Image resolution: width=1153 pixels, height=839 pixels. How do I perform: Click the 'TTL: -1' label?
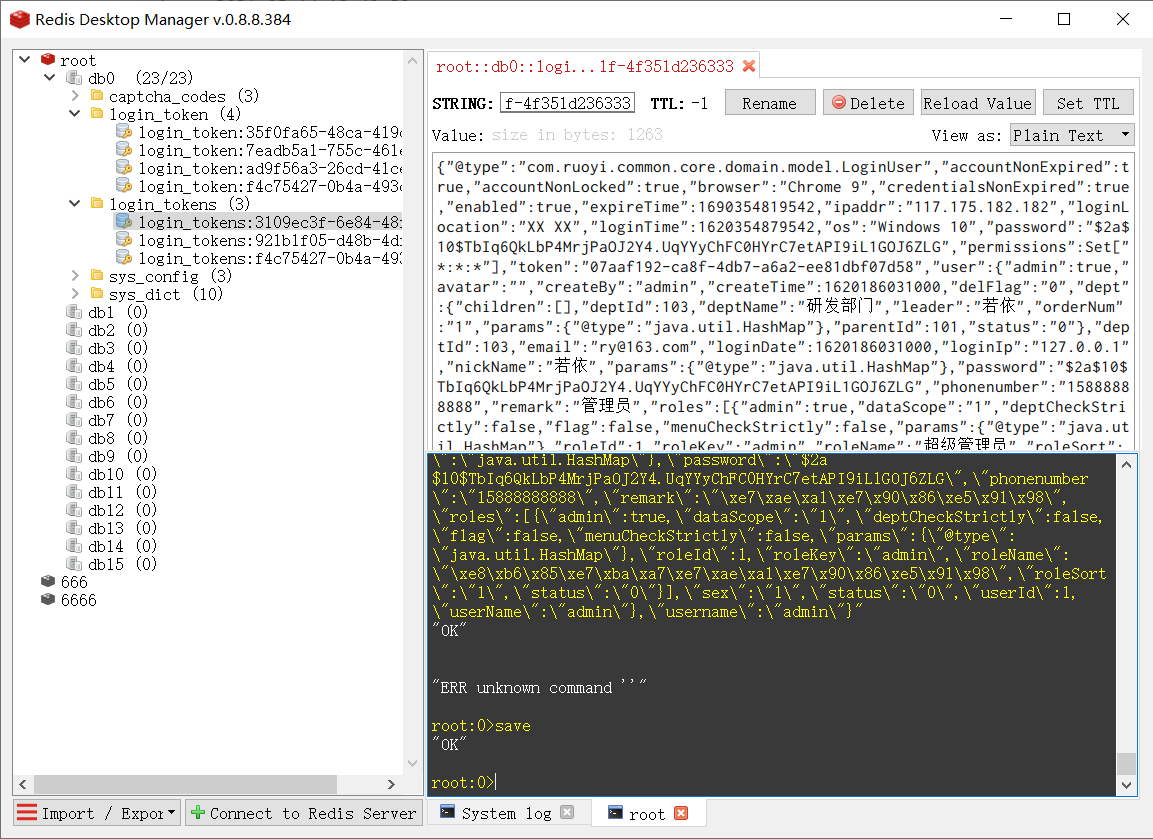[x=679, y=104]
